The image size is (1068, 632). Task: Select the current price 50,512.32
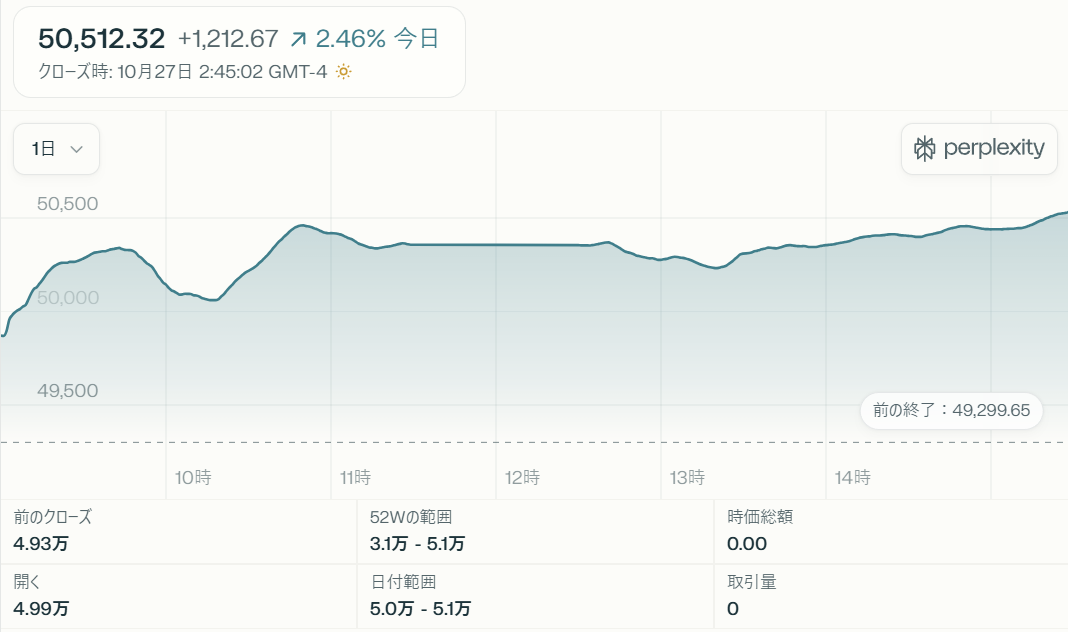(101, 39)
